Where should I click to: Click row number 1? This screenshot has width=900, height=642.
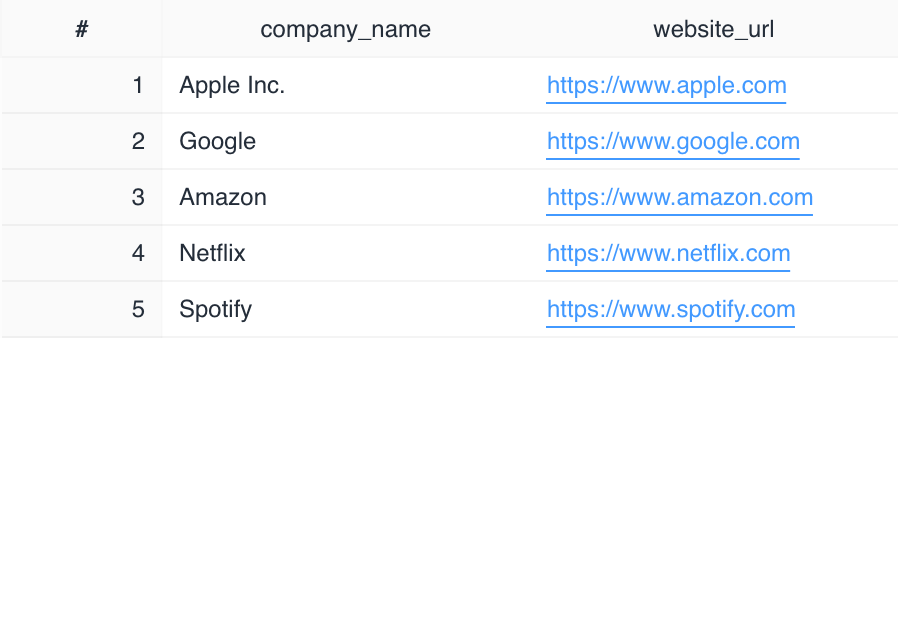(x=138, y=85)
